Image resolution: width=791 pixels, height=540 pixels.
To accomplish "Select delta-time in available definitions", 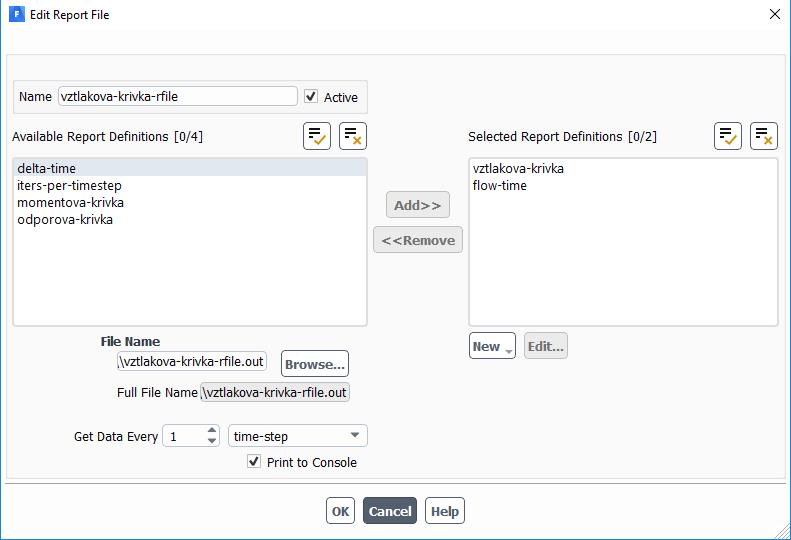I will pyautogui.click(x=190, y=168).
